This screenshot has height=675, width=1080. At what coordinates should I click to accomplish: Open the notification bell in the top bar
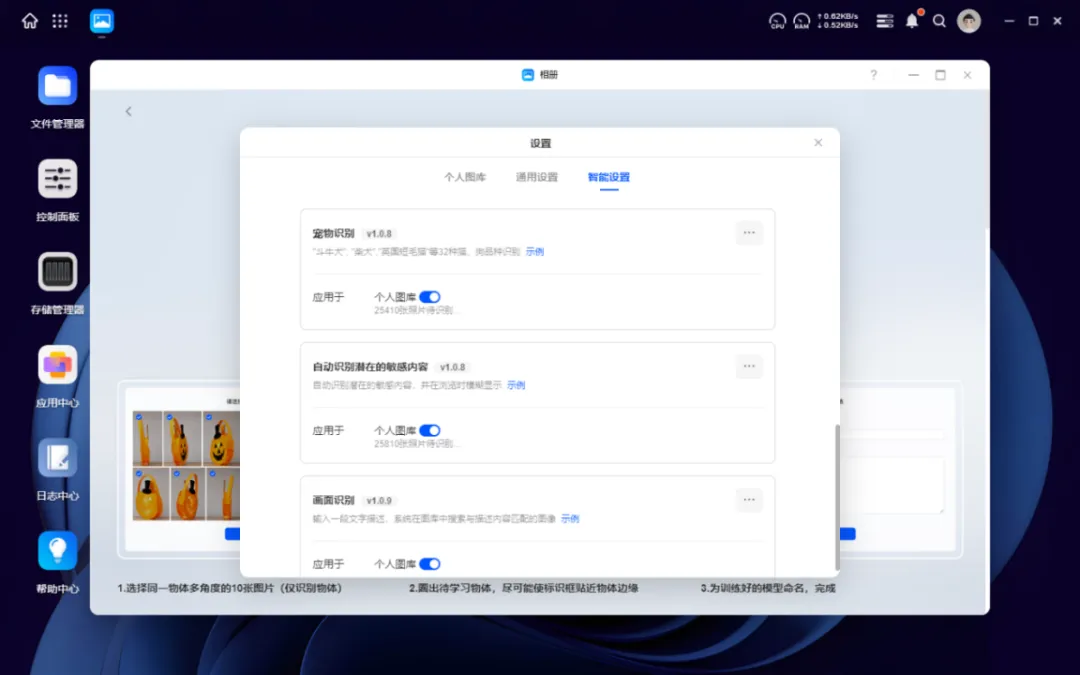(911, 20)
